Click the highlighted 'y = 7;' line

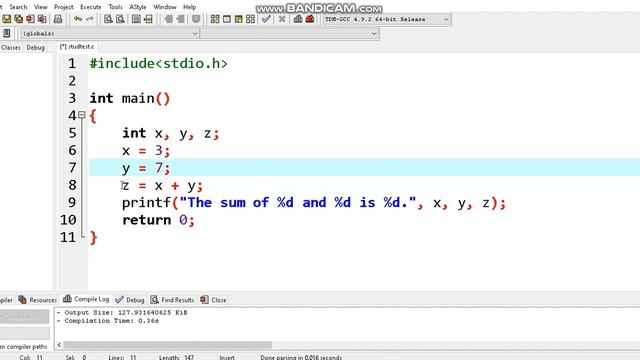point(364,168)
